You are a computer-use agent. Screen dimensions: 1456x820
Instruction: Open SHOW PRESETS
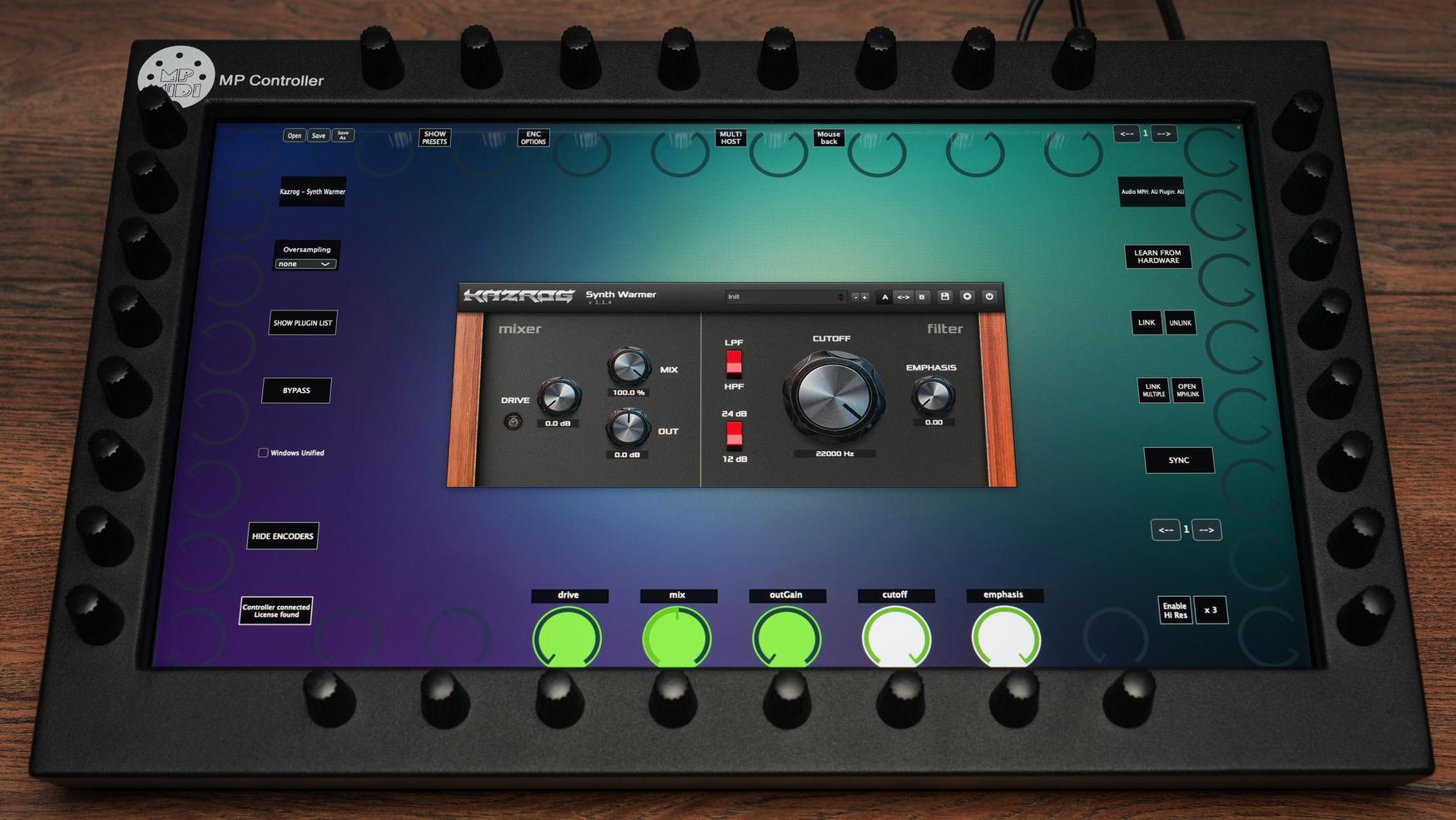[434, 137]
